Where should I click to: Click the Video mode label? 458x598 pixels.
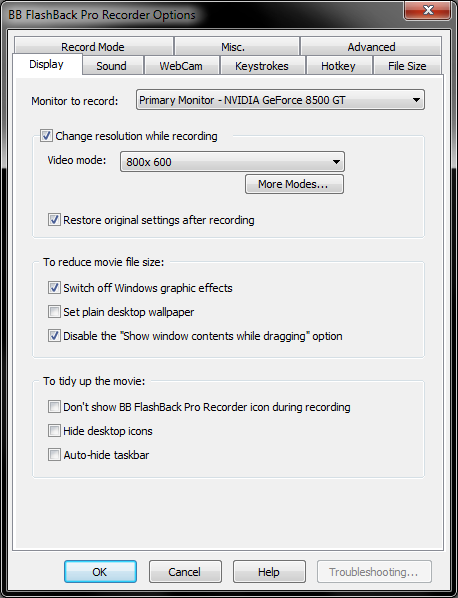(x=77, y=160)
